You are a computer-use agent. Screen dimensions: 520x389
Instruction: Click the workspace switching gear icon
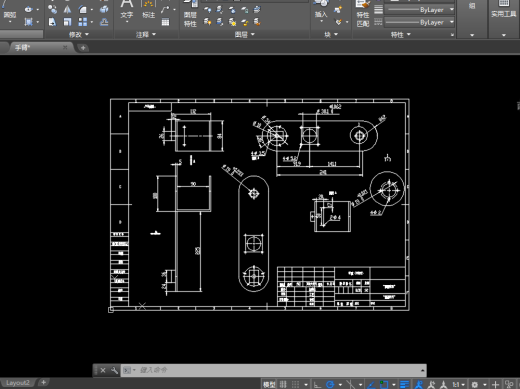coord(475,384)
